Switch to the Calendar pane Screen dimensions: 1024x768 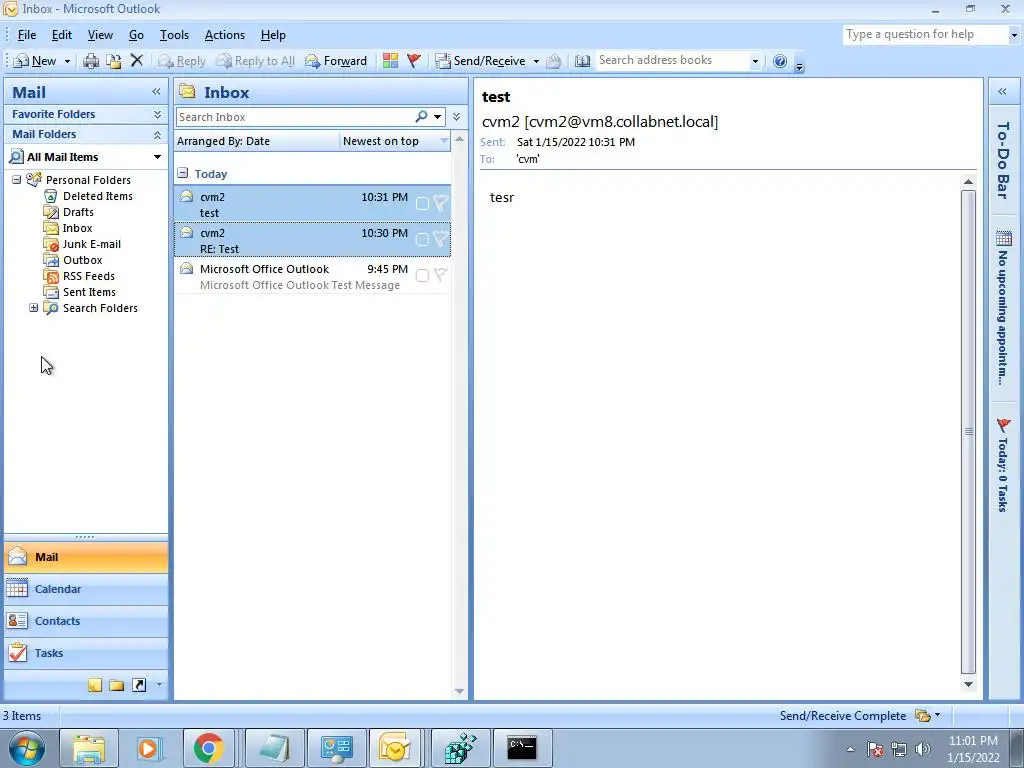[x=86, y=589]
